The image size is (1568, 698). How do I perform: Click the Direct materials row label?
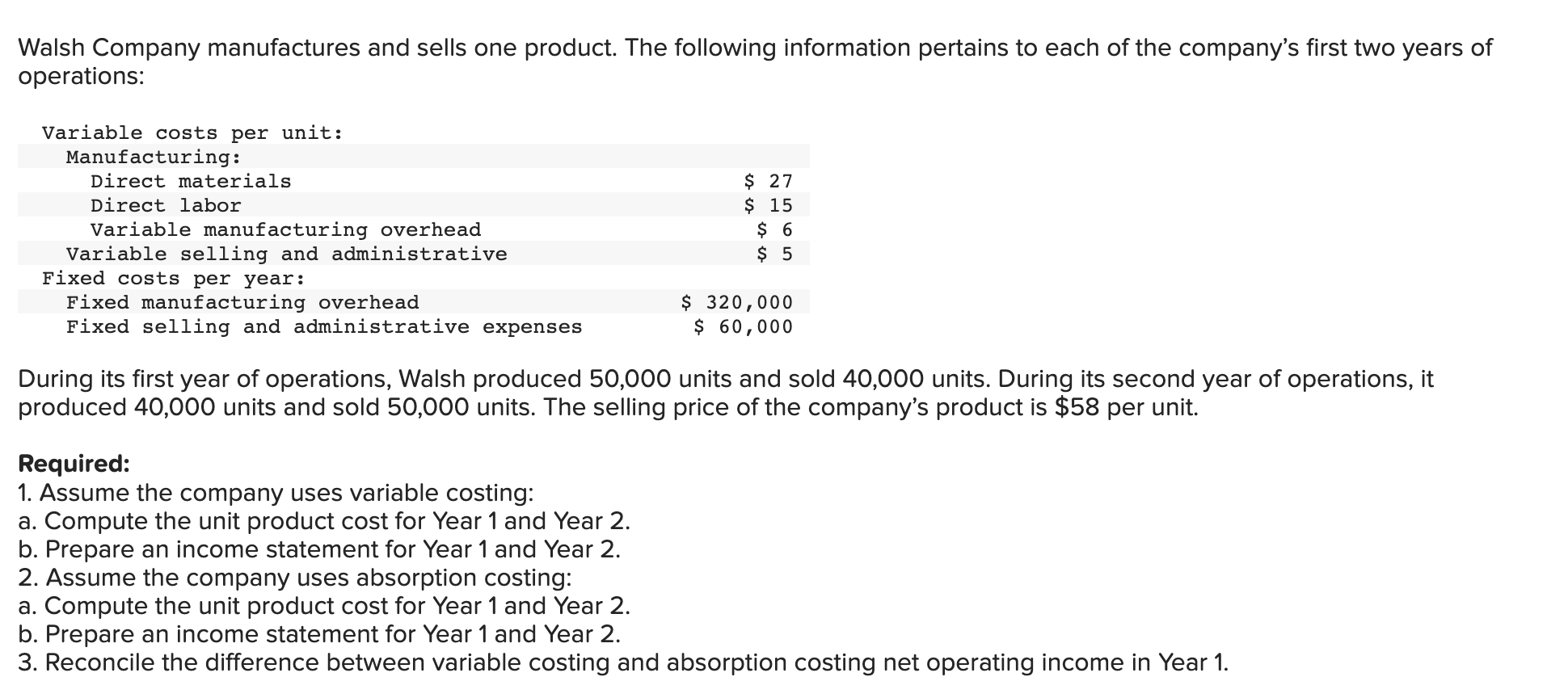tap(191, 181)
